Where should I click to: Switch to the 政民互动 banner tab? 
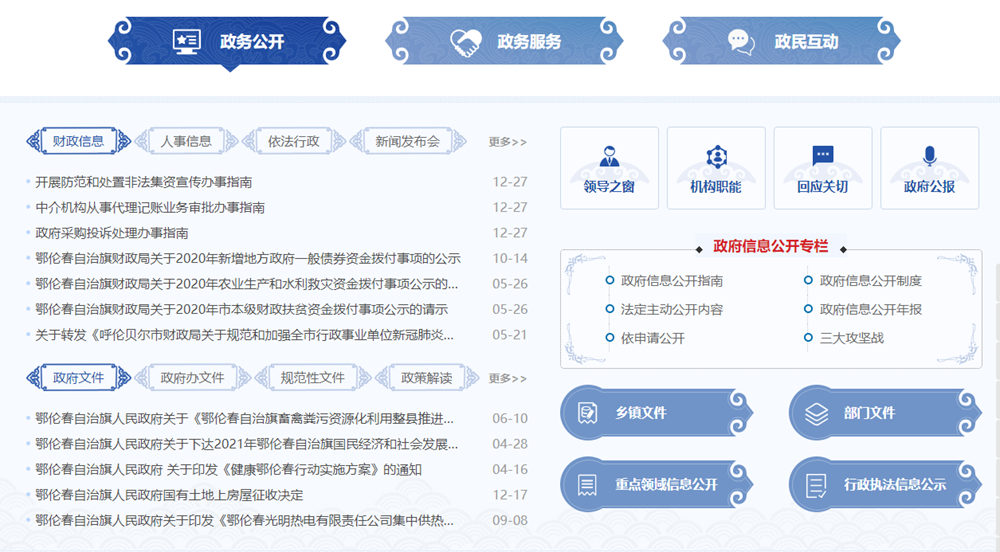click(x=781, y=42)
